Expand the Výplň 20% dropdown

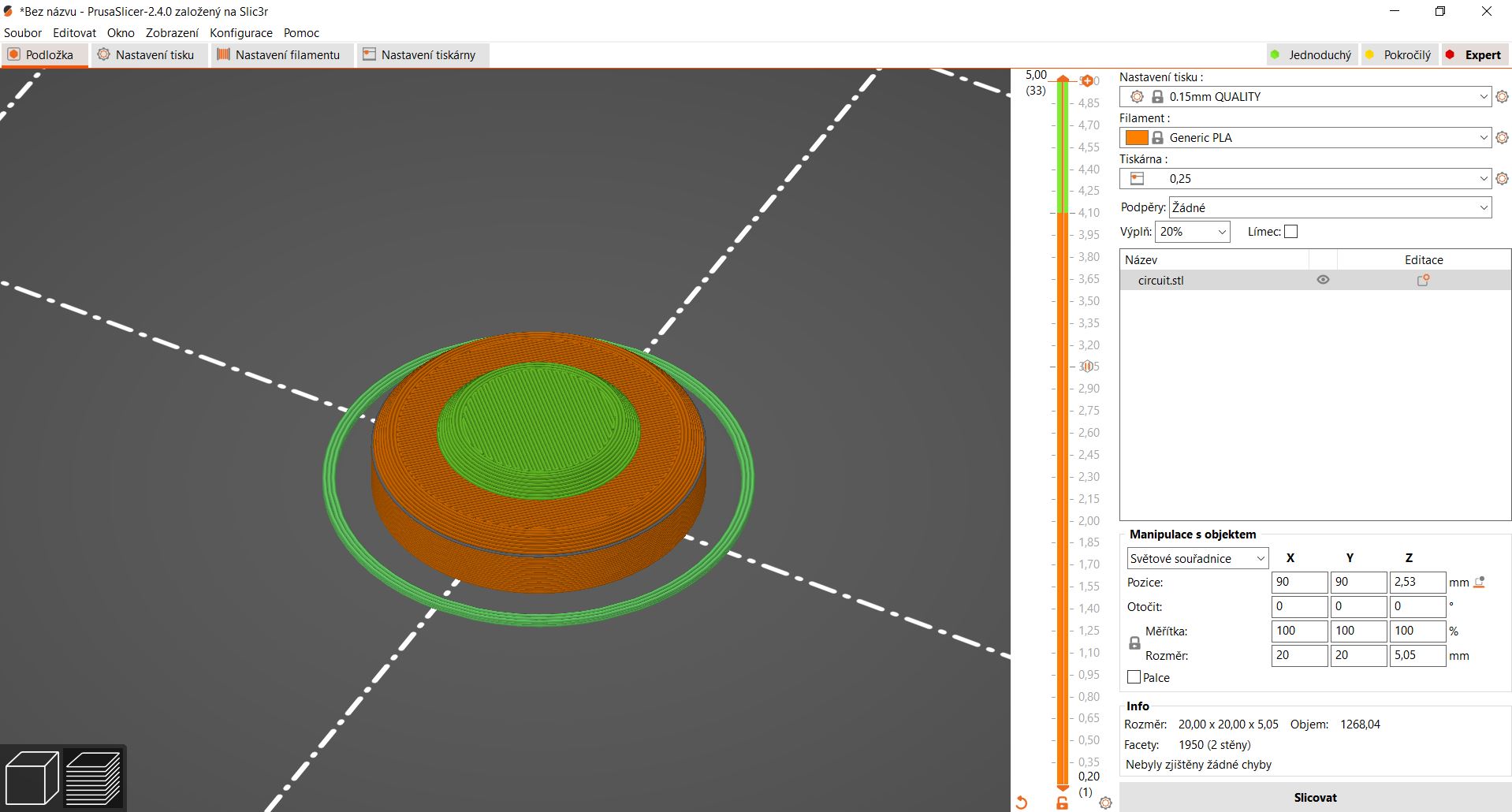pyautogui.click(x=1193, y=232)
